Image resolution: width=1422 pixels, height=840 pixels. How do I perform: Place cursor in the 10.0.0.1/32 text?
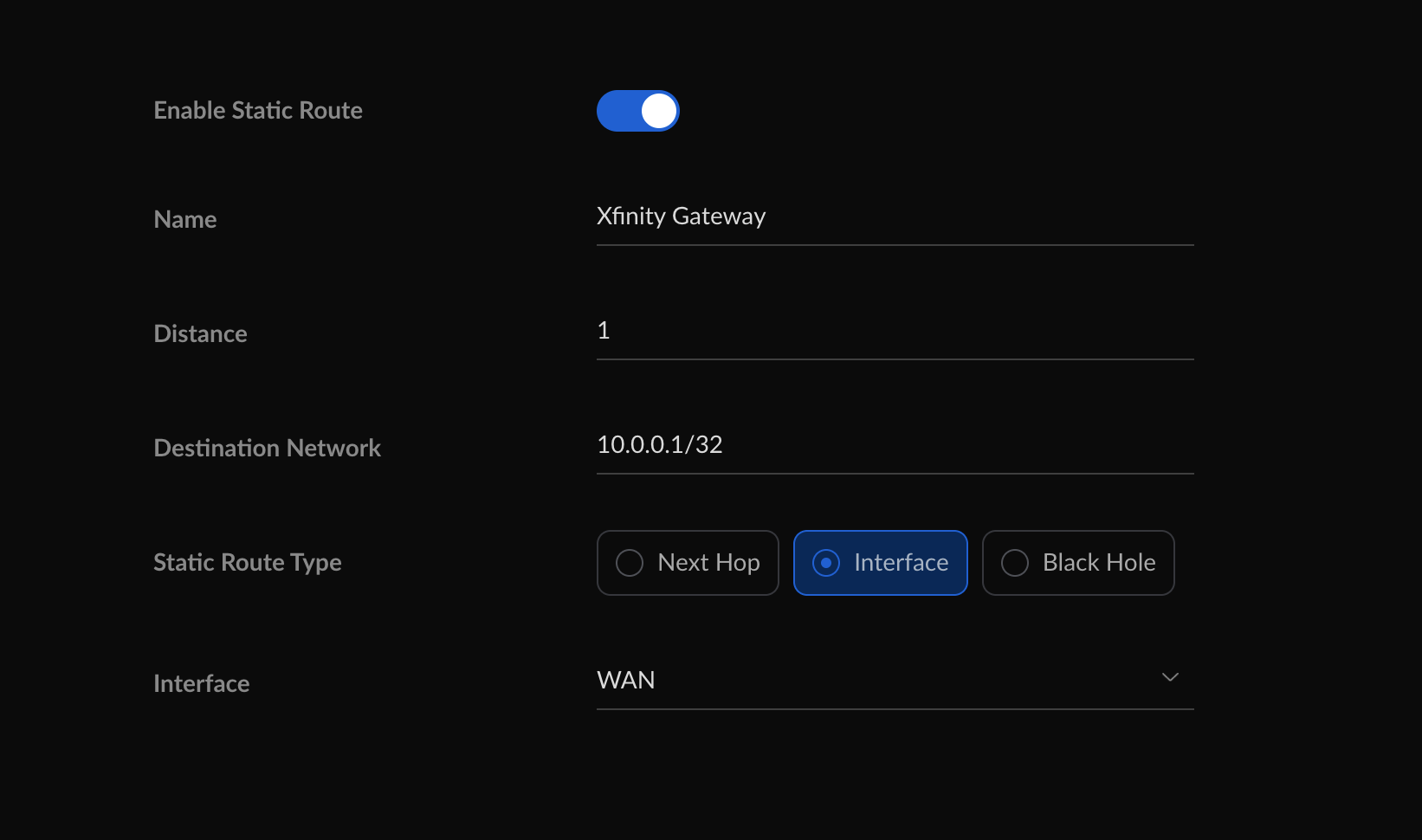[660, 445]
